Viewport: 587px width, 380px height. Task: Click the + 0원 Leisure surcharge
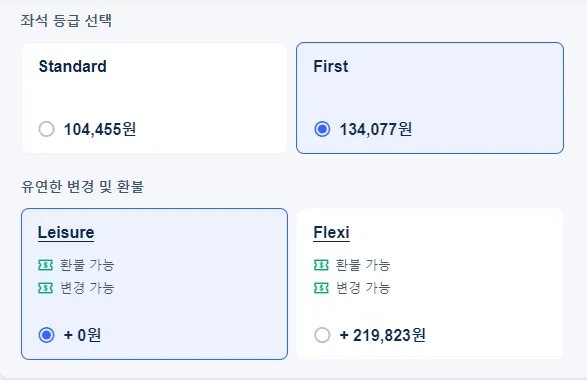point(82,335)
